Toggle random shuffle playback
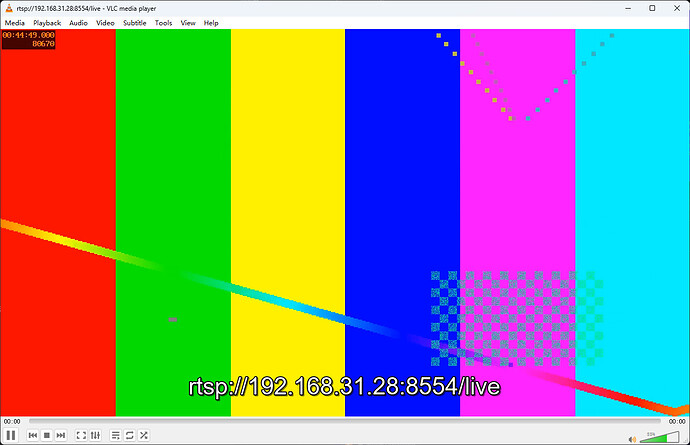 coord(143,435)
